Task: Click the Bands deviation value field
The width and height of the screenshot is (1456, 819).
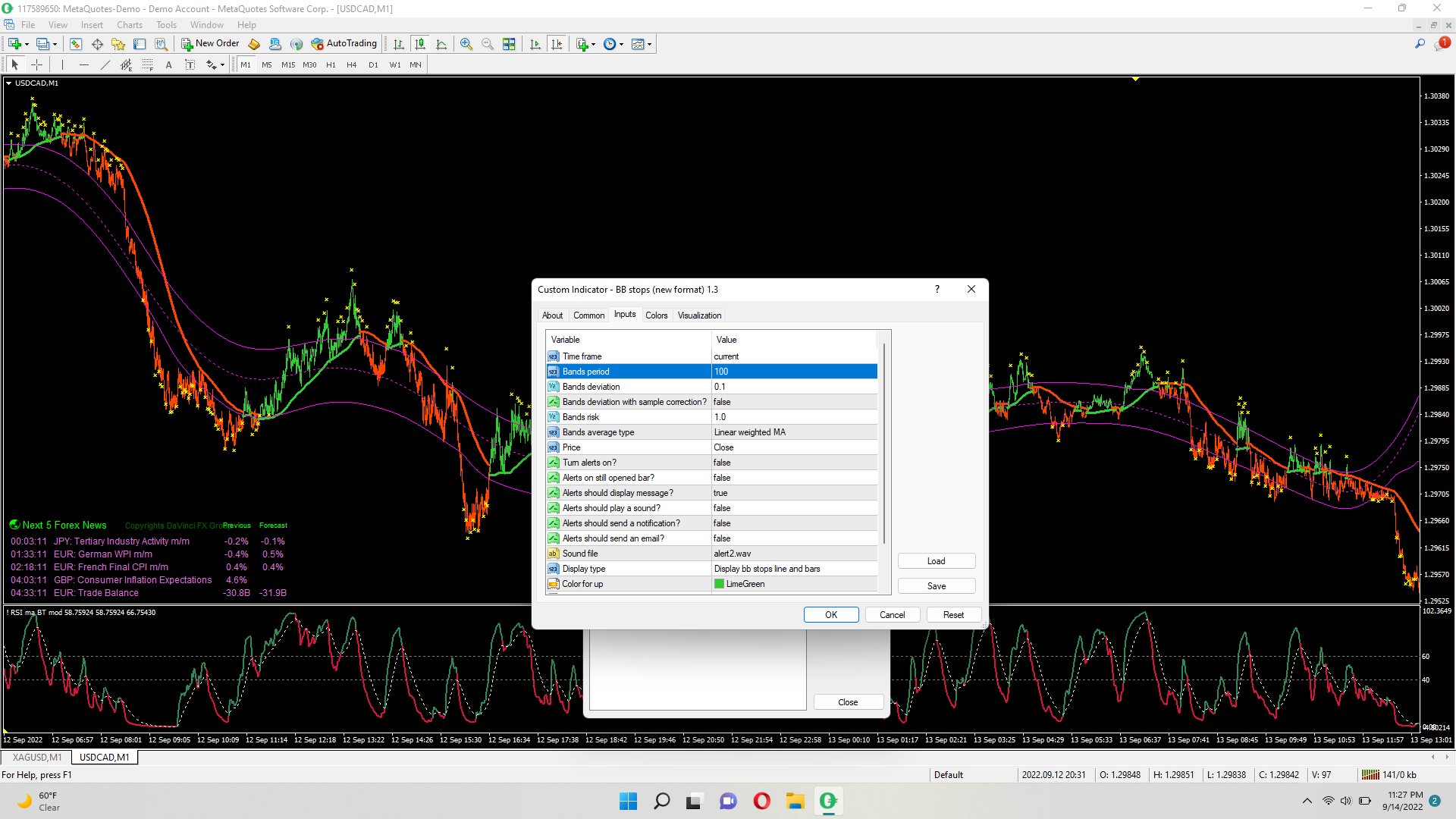Action: tap(793, 387)
